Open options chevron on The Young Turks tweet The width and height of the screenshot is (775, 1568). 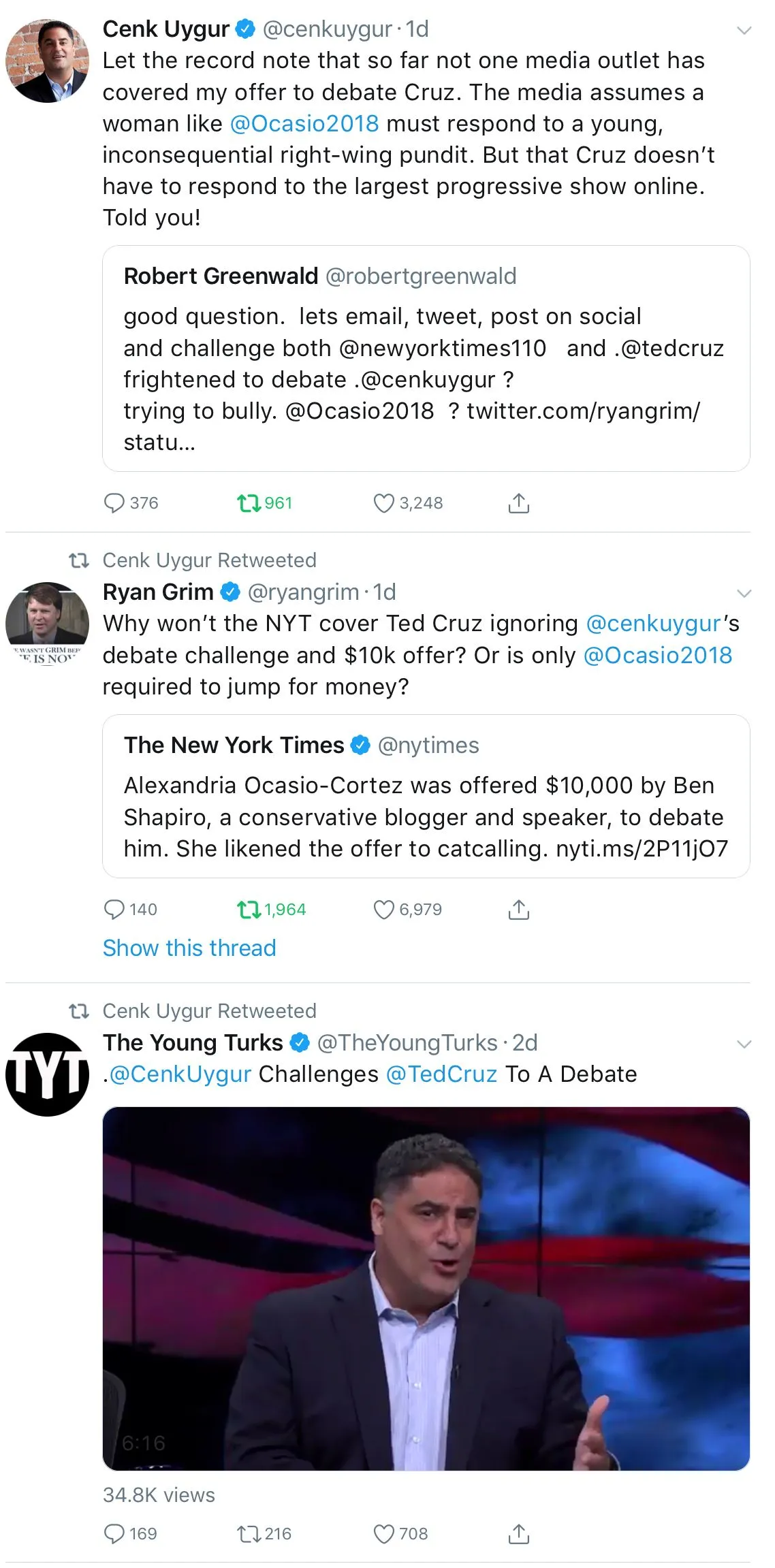click(x=744, y=1044)
